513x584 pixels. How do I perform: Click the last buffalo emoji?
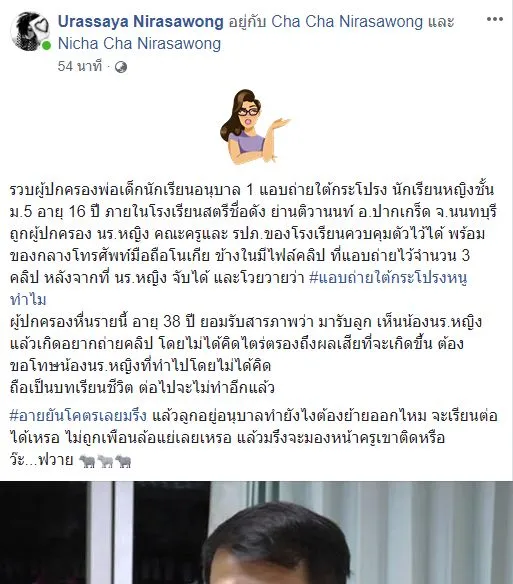click(123, 461)
